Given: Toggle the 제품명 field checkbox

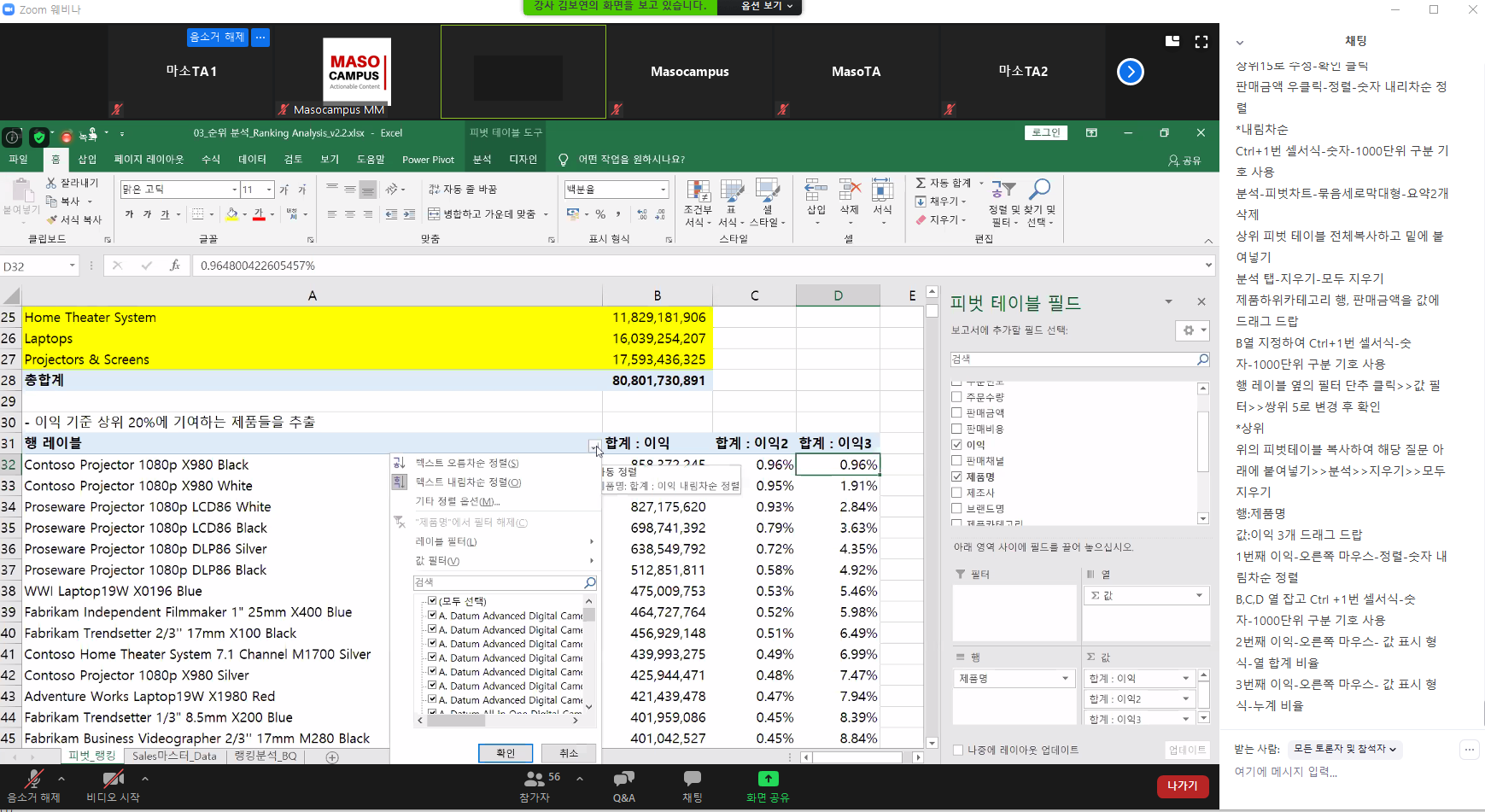Looking at the screenshot, I should (x=957, y=476).
